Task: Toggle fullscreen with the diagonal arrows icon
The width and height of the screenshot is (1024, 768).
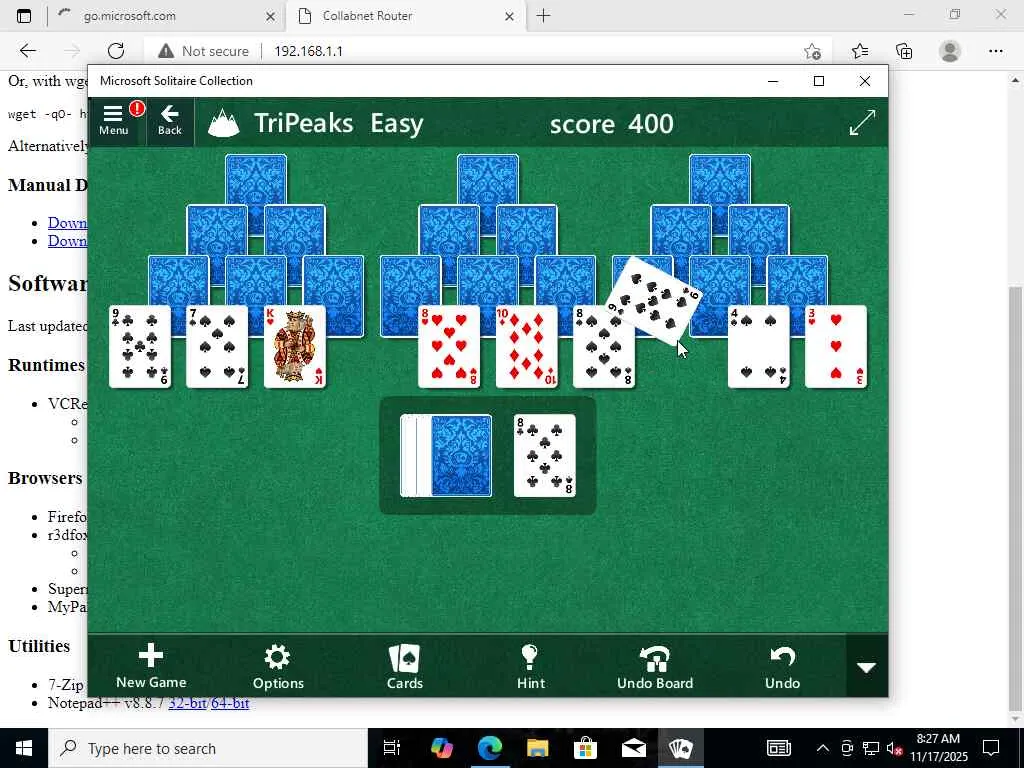Action: click(862, 123)
